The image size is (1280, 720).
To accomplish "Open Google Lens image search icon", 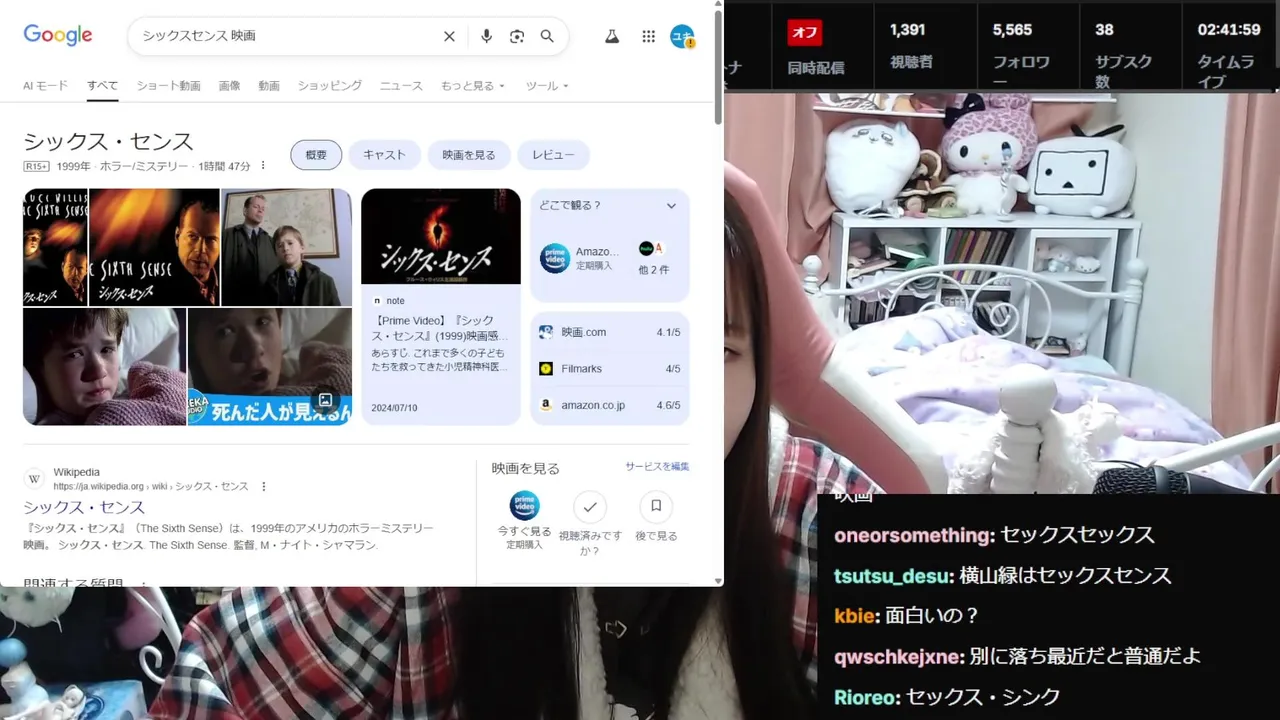I will pos(517,36).
